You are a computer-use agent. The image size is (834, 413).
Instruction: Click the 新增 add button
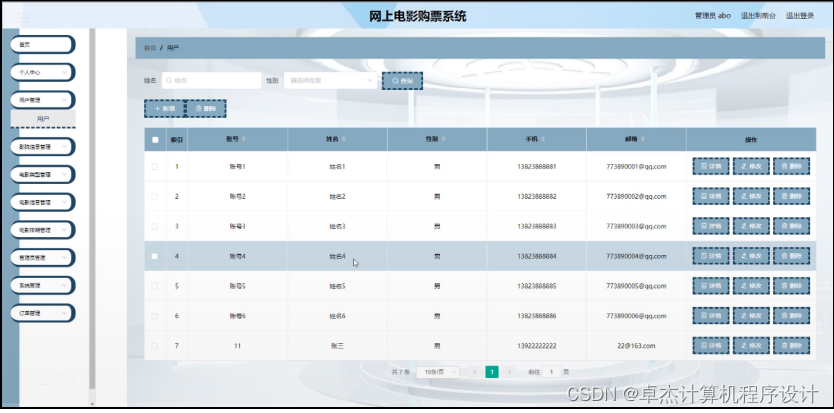pos(164,108)
